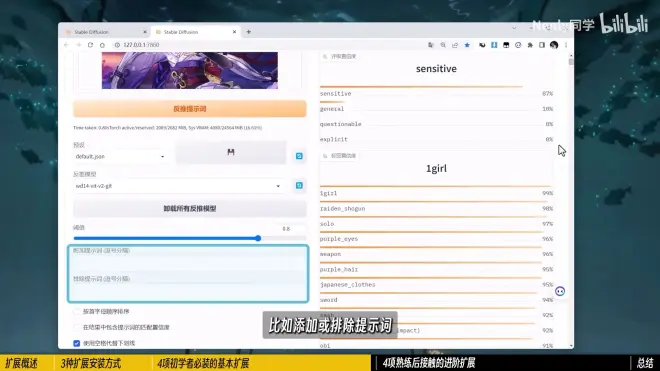Viewport: 660px width, 371px height.
Task: Save the preset with the floppy disk button
Action: (x=231, y=152)
